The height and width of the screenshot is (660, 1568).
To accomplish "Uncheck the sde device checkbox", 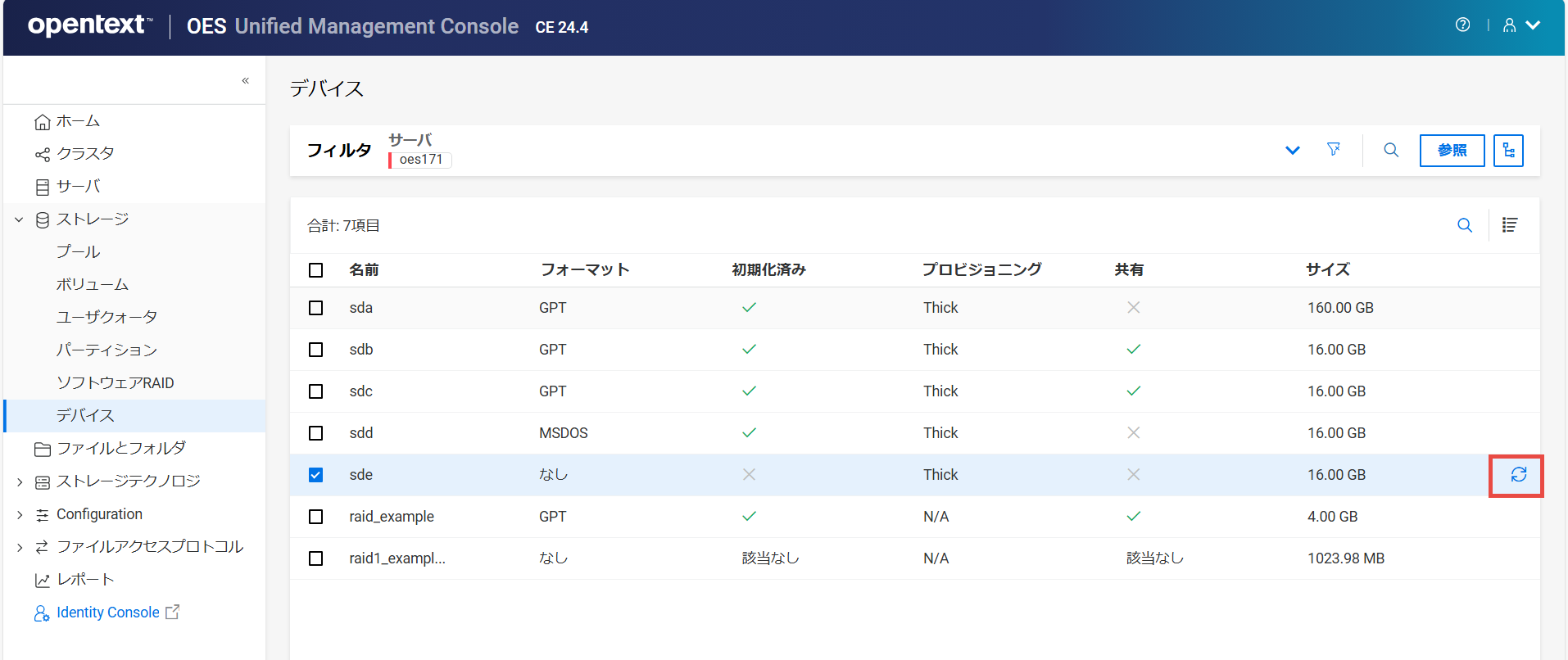I will pyautogui.click(x=316, y=475).
